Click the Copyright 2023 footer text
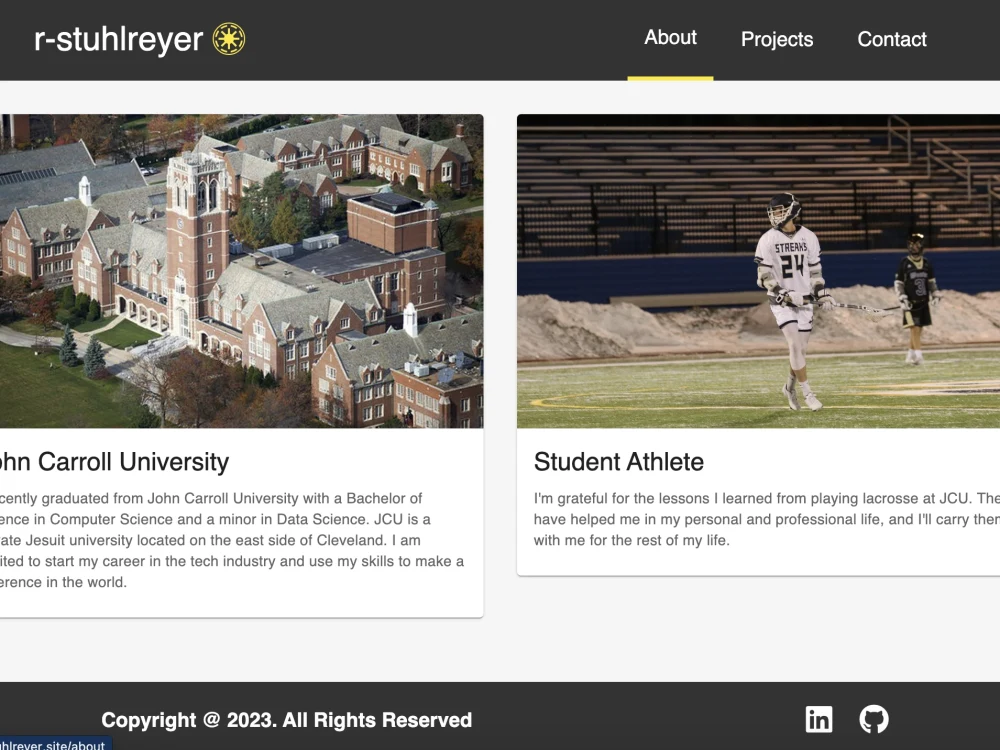This screenshot has width=1000, height=750. pyautogui.click(x=286, y=720)
